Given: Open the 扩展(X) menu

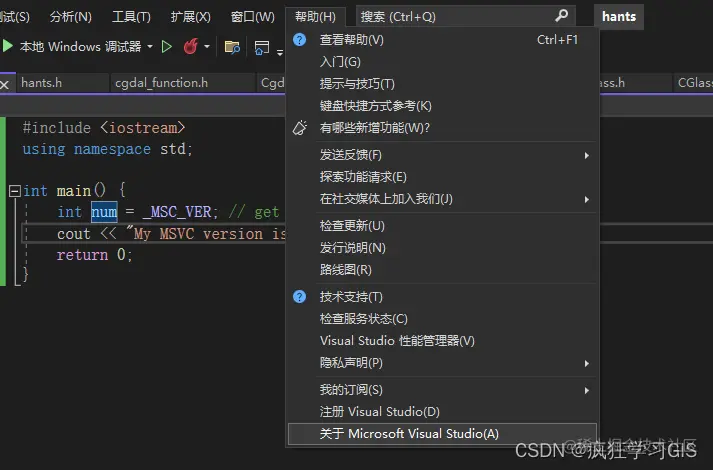Looking at the screenshot, I should click(191, 17).
